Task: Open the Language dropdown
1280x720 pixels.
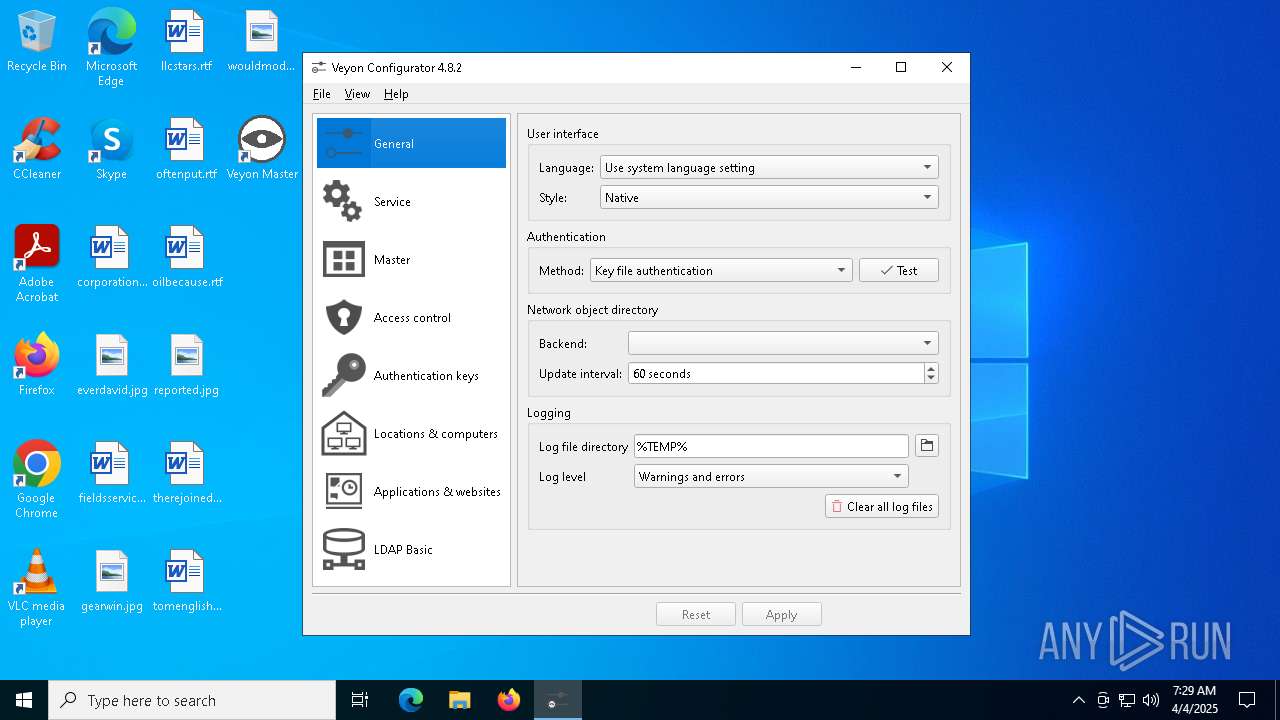Action: tap(769, 168)
